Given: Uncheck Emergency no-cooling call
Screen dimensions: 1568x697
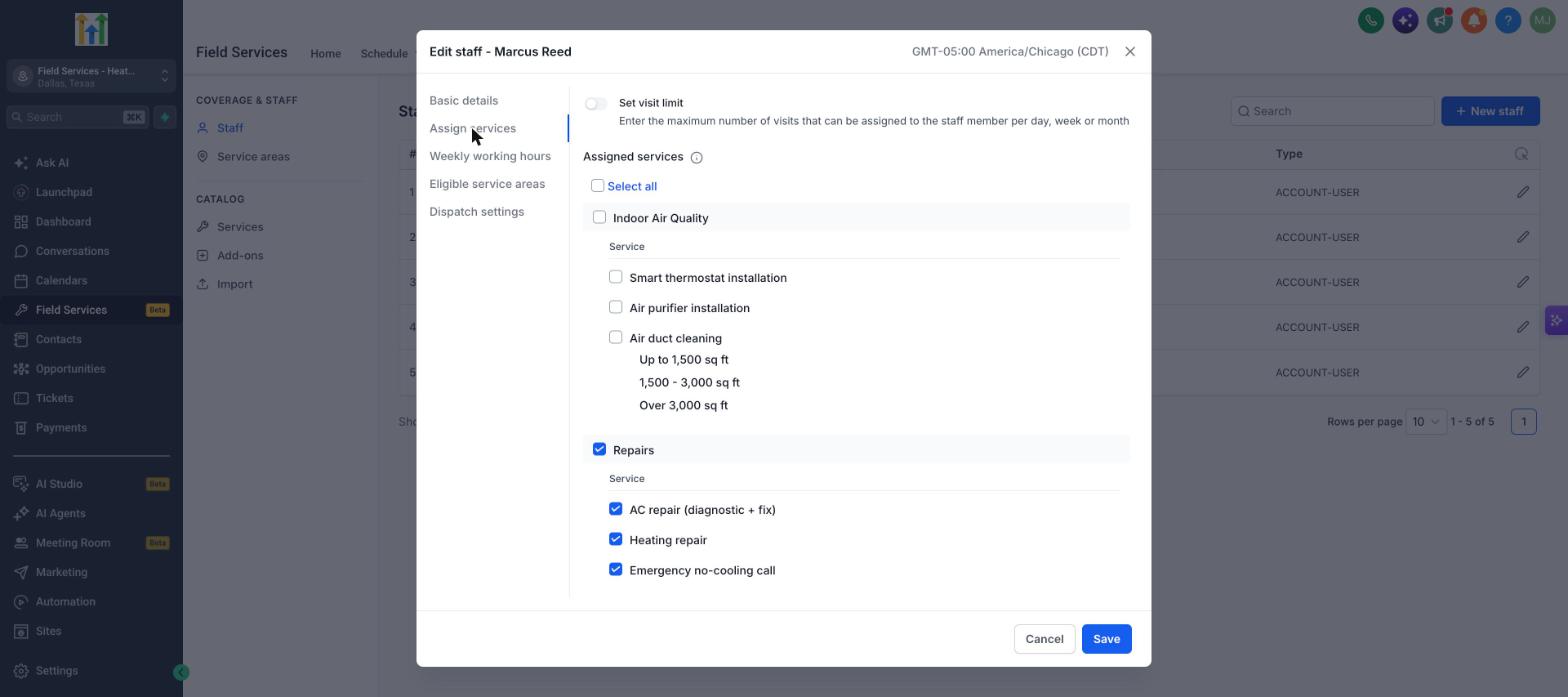Looking at the screenshot, I should click(x=616, y=569).
